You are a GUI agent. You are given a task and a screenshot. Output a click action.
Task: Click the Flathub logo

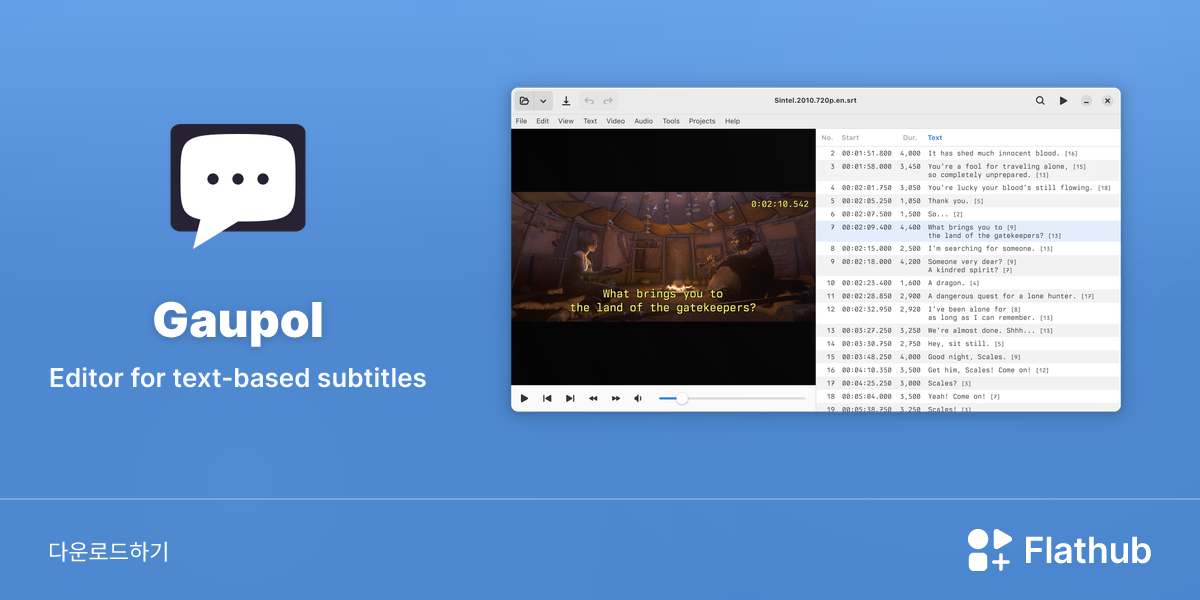click(x=1059, y=550)
